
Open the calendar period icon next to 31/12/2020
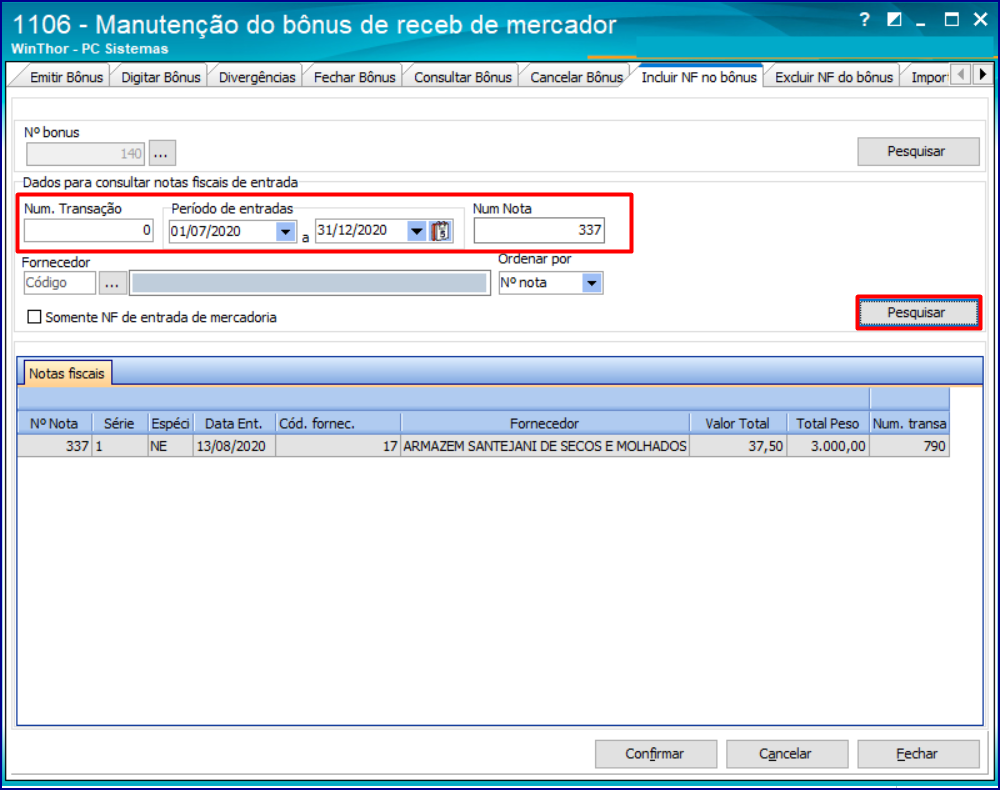(x=441, y=231)
